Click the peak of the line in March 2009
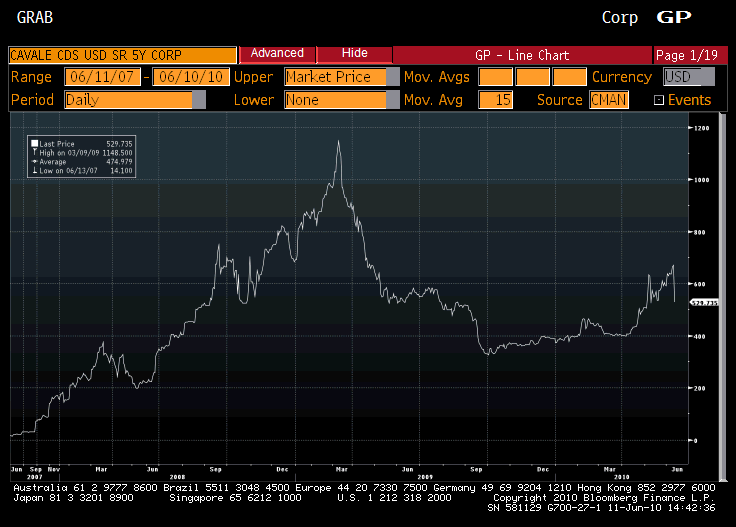The image size is (736, 527). 338,141
